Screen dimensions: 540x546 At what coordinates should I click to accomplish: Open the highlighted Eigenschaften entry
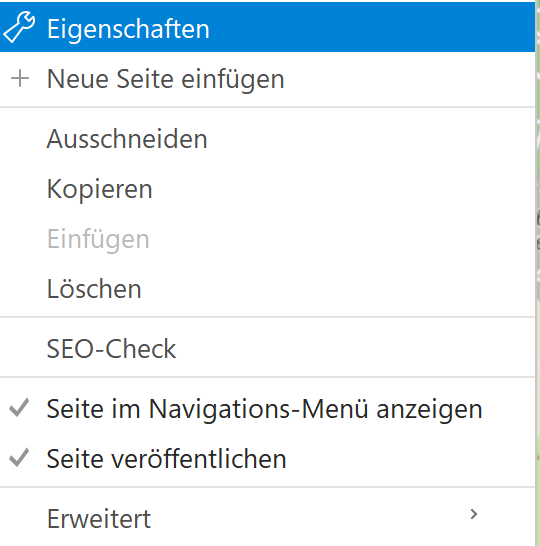(x=267, y=27)
